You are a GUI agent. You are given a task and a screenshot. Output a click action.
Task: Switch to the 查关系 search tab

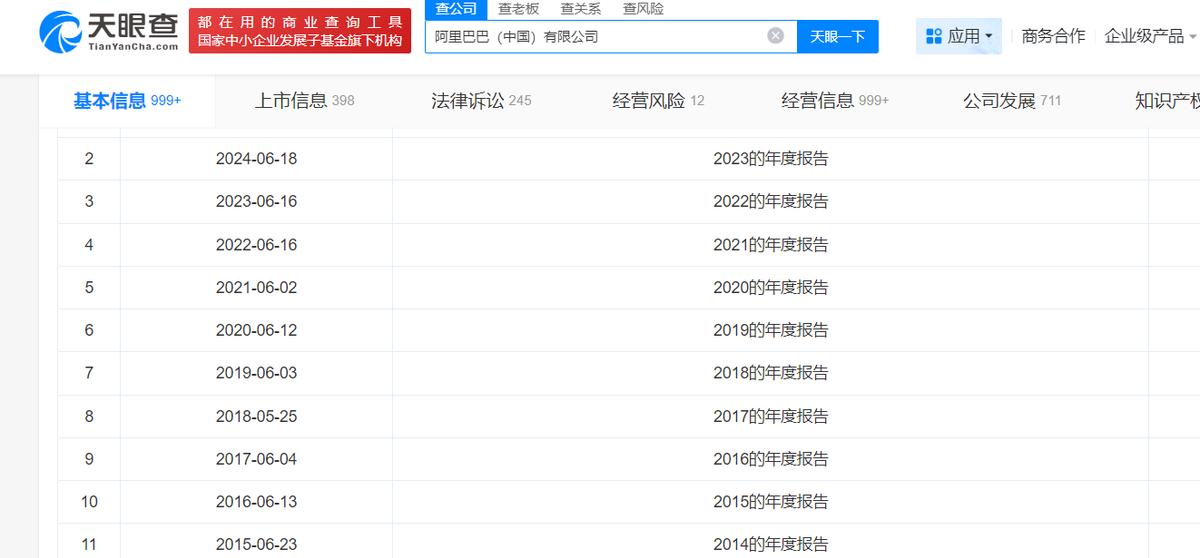pos(580,9)
